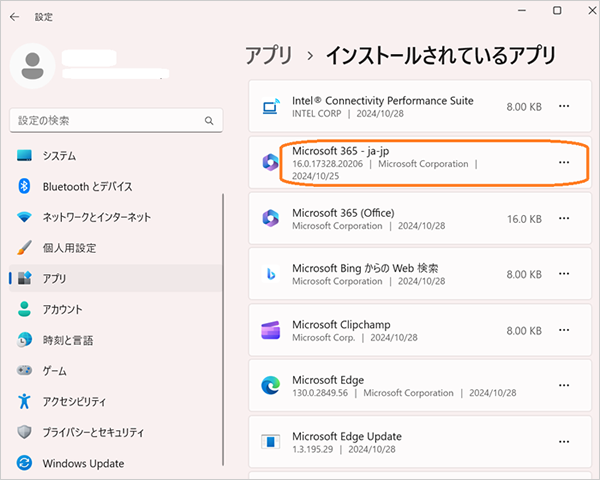Open more options for Microsoft 365 - ja-jp

click(564, 162)
